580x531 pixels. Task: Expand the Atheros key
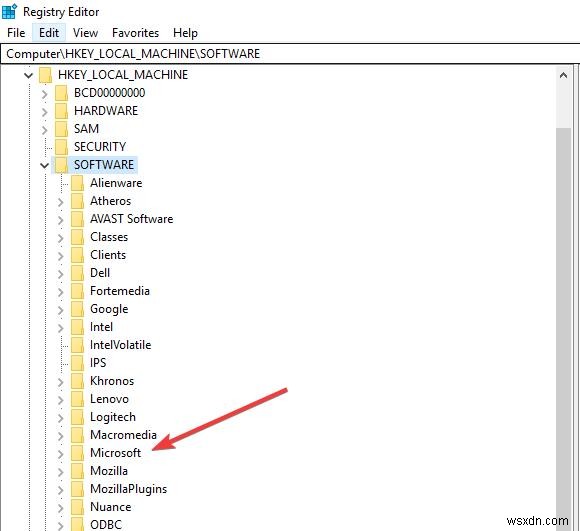[61, 202]
